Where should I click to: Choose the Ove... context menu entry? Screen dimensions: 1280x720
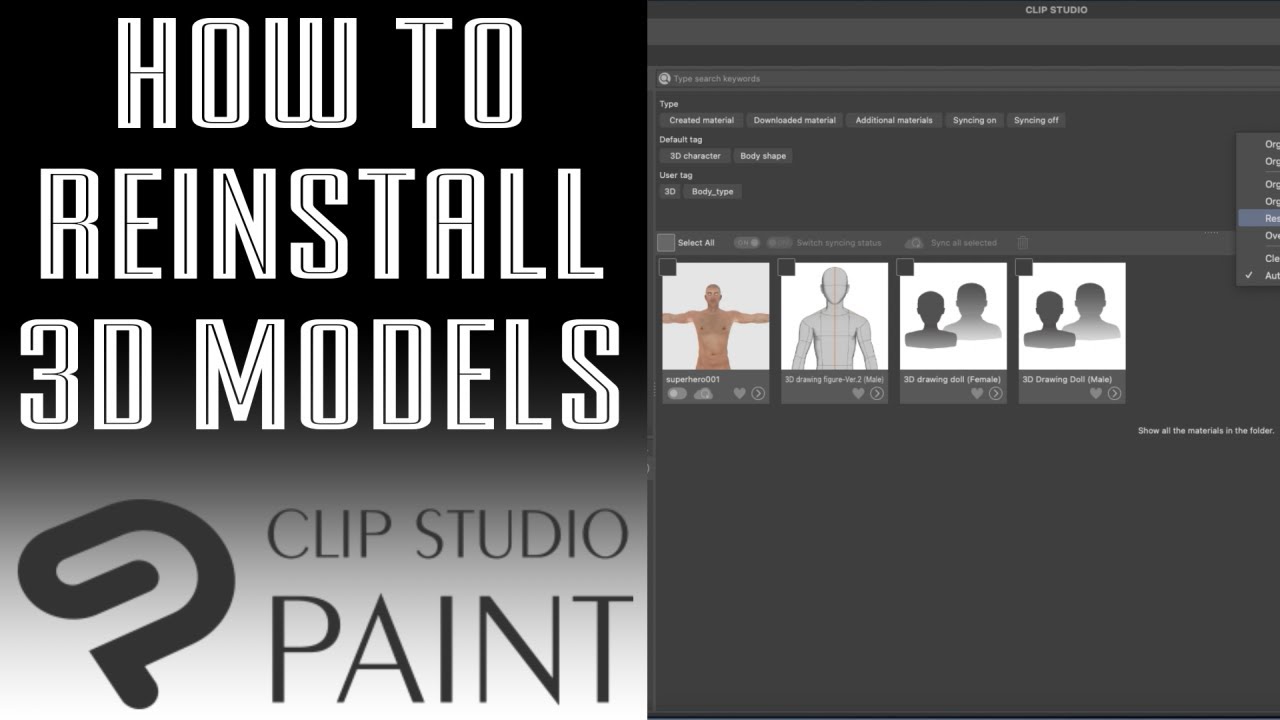(1259, 236)
